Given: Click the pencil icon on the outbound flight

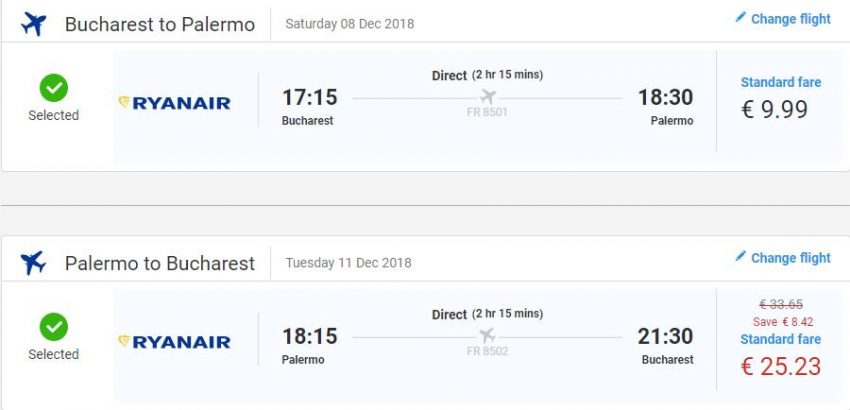Looking at the screenshot, I should [740, 18].
